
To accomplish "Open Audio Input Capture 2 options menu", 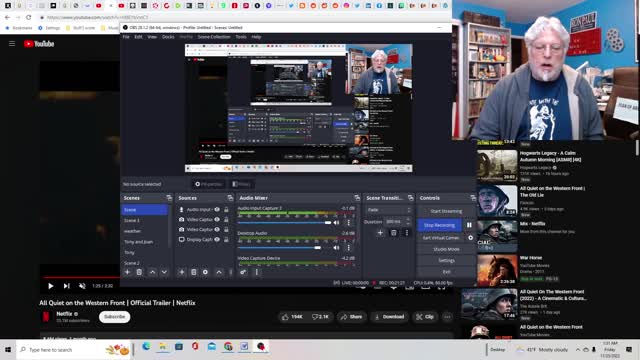I will pyautogui.click(x=348, y=223).
